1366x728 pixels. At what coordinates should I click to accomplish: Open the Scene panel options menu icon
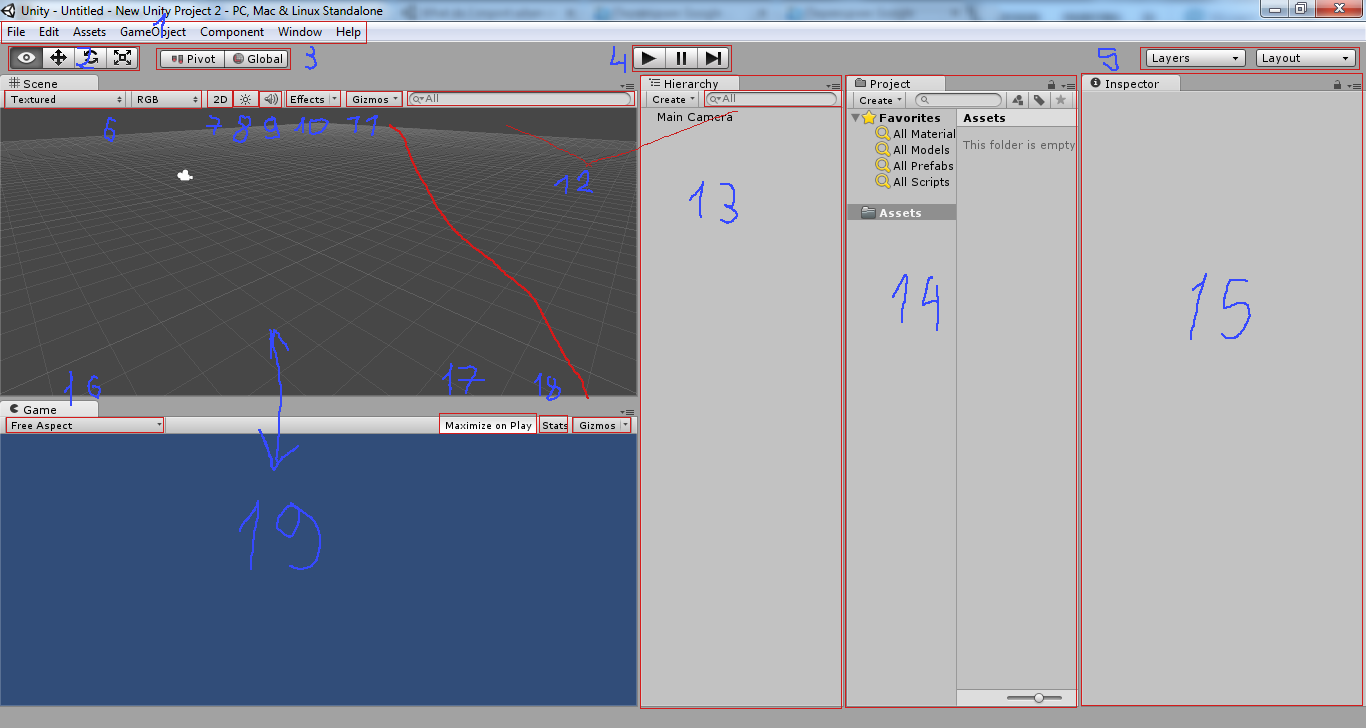tap(628, 86)
